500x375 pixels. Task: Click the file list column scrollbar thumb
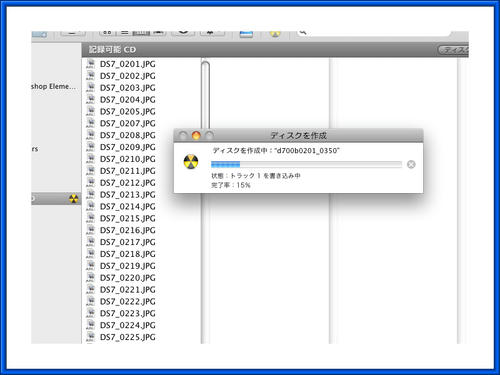[205, 95]
